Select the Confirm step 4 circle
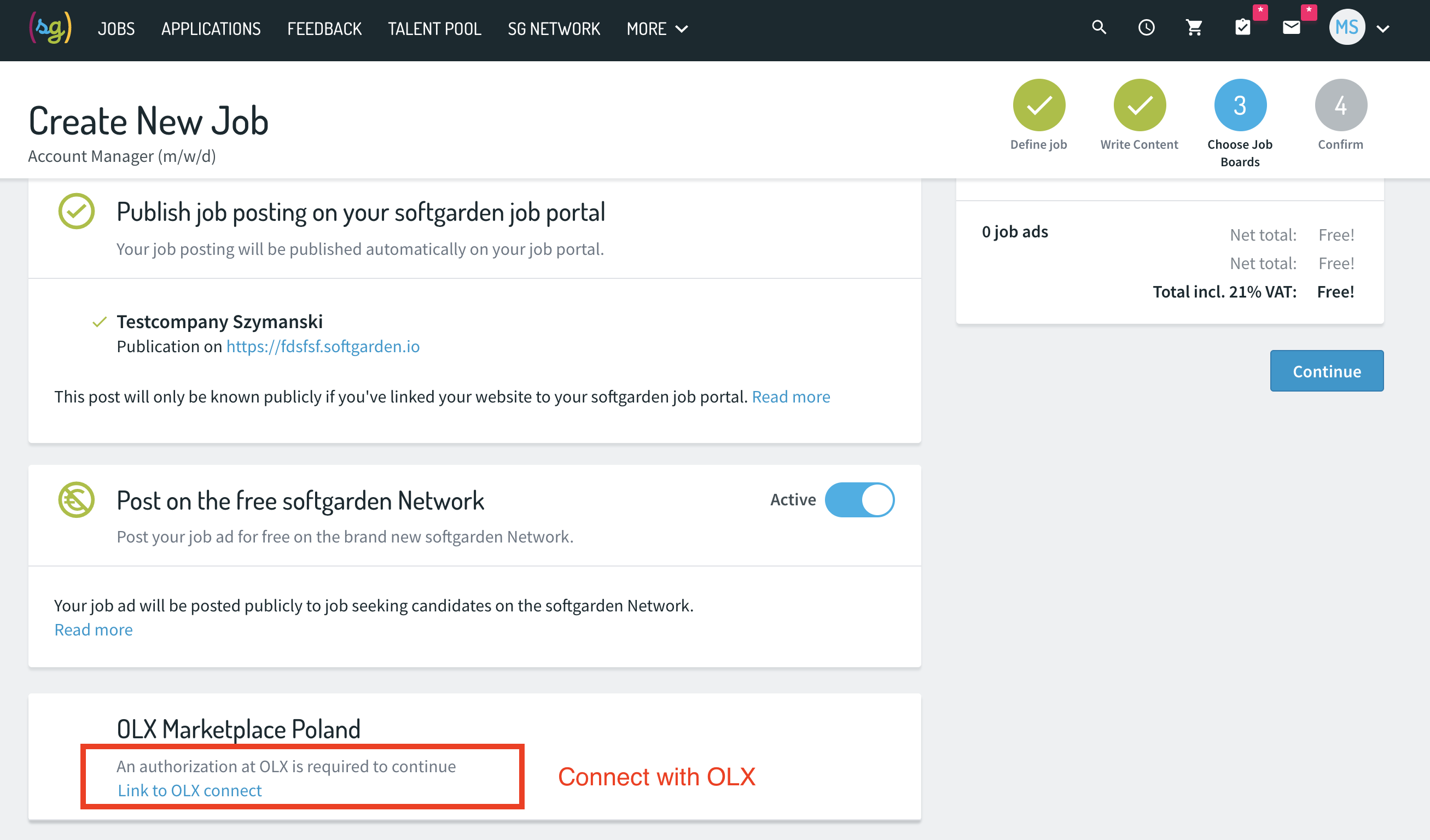Viewport: 1430px width, 840px height. [1340, 105]
